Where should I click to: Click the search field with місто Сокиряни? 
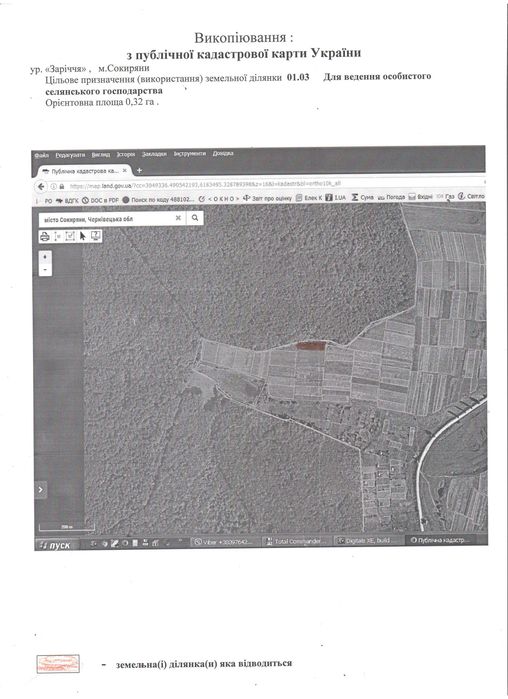(x=107, y=218)
